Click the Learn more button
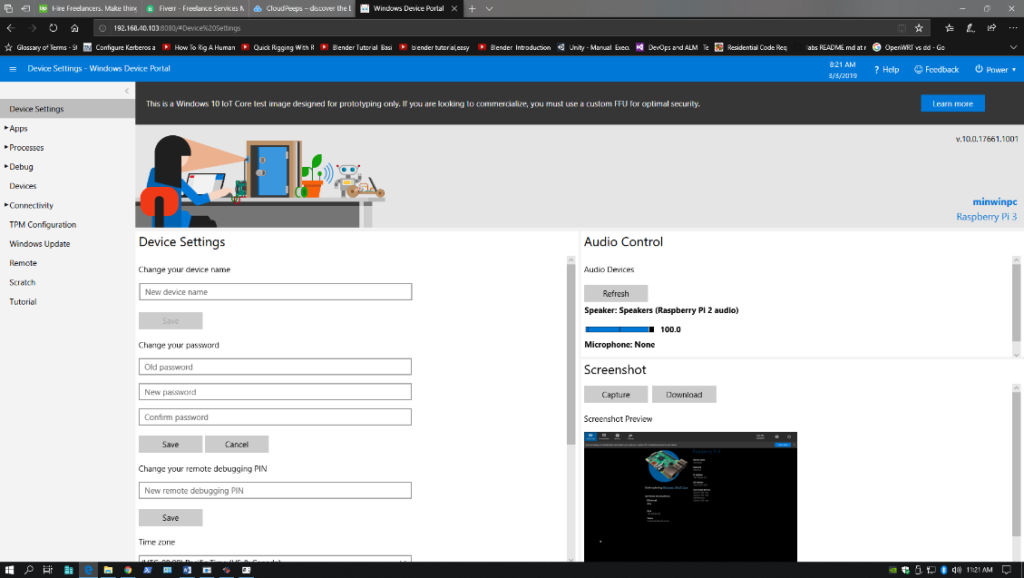This screenshot has height=578, width=1024. click(x=951, y=102)
